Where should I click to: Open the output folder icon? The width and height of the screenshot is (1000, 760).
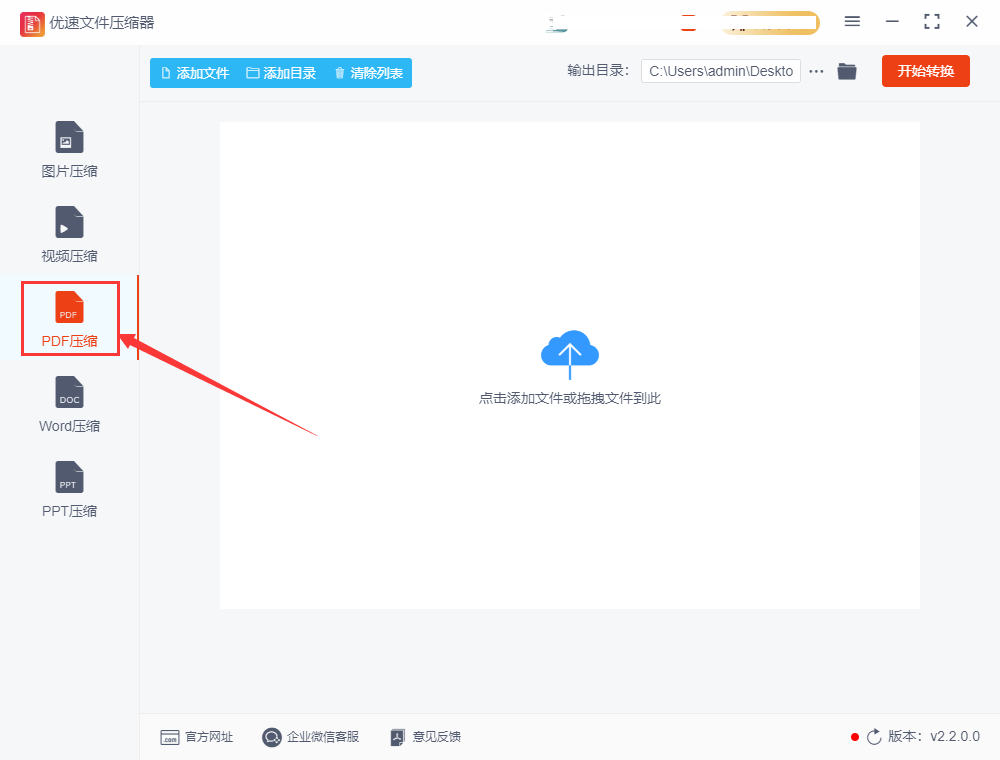point(847,71)
